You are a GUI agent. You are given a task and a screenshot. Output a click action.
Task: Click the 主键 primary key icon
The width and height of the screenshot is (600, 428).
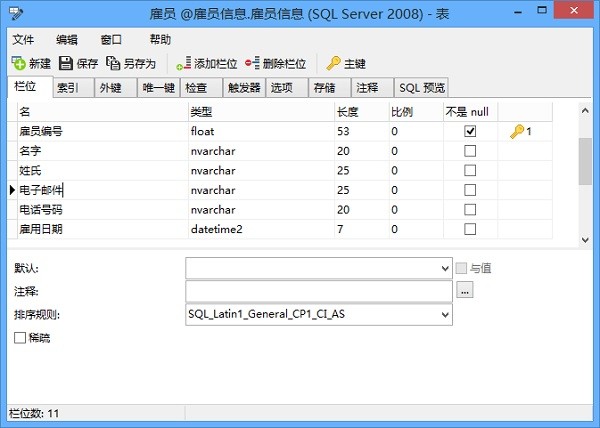pos(333,63)
